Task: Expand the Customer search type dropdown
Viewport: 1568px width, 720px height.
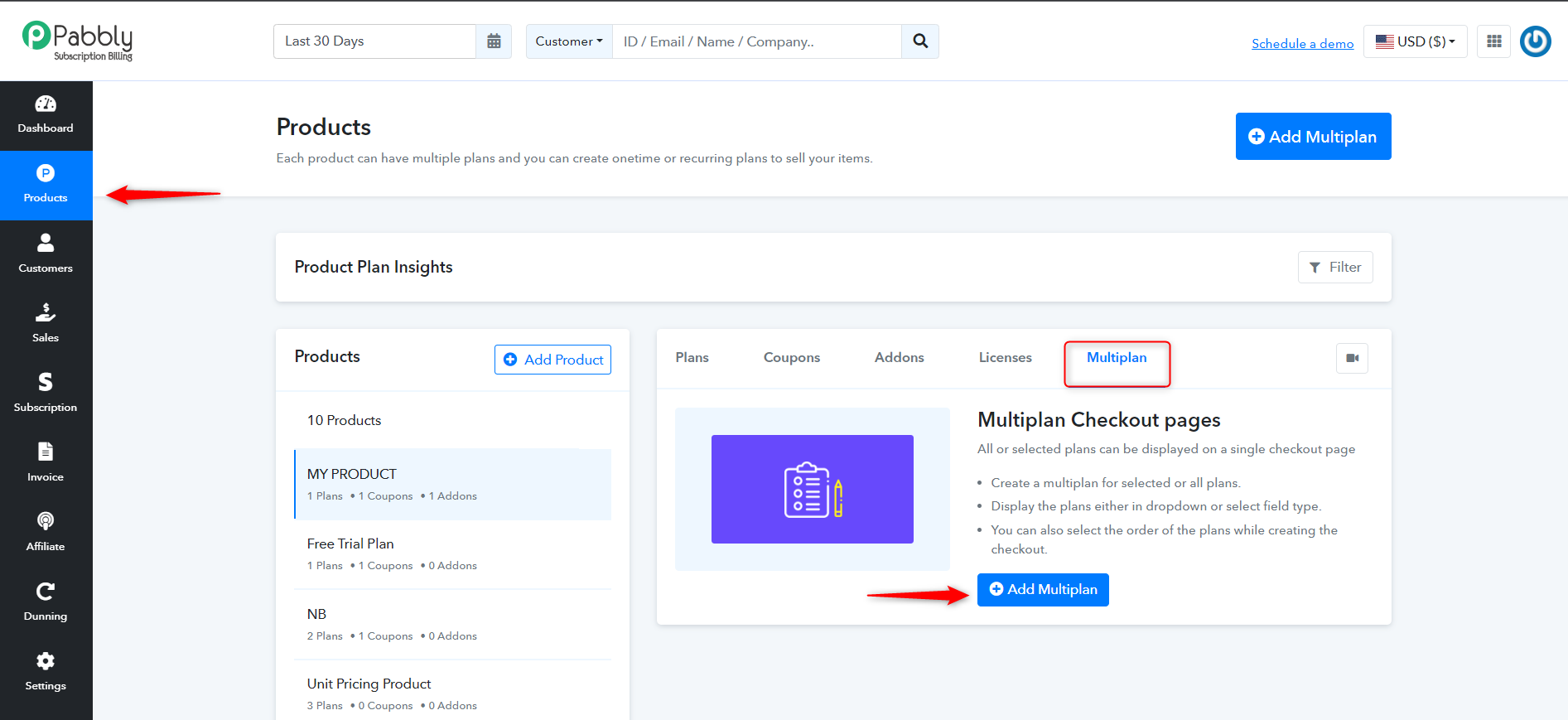Action: [569, 41]
